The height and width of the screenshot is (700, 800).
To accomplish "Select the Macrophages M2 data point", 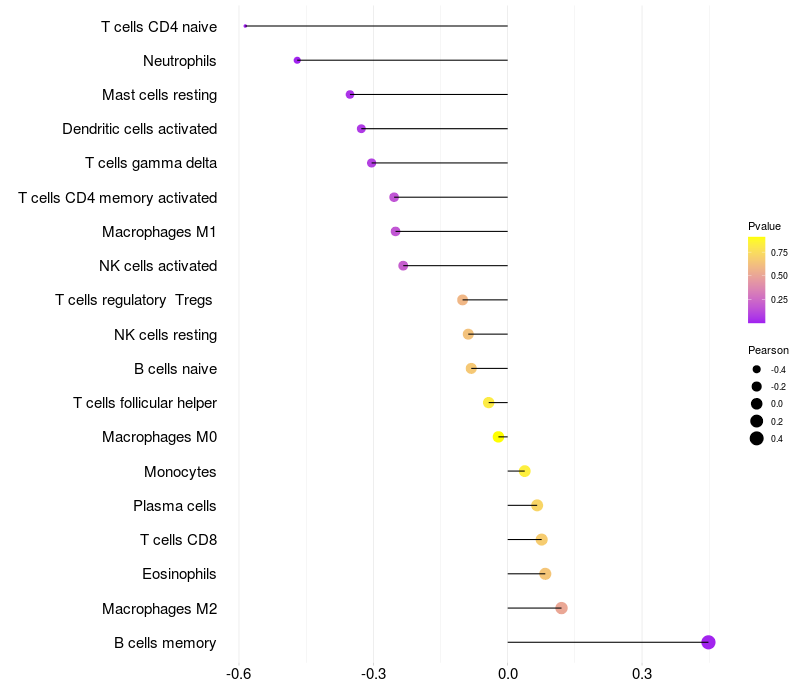I will point(561,608).
